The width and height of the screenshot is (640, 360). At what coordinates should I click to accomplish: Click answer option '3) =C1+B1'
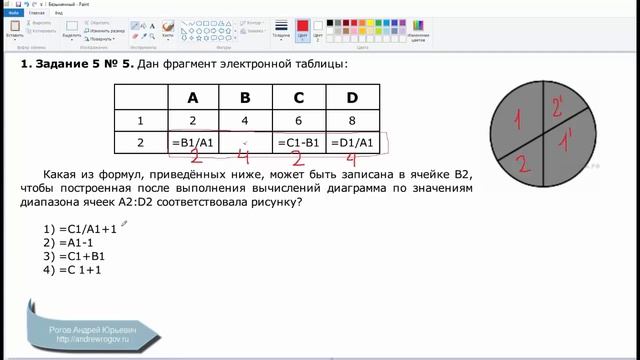[74, 256]
